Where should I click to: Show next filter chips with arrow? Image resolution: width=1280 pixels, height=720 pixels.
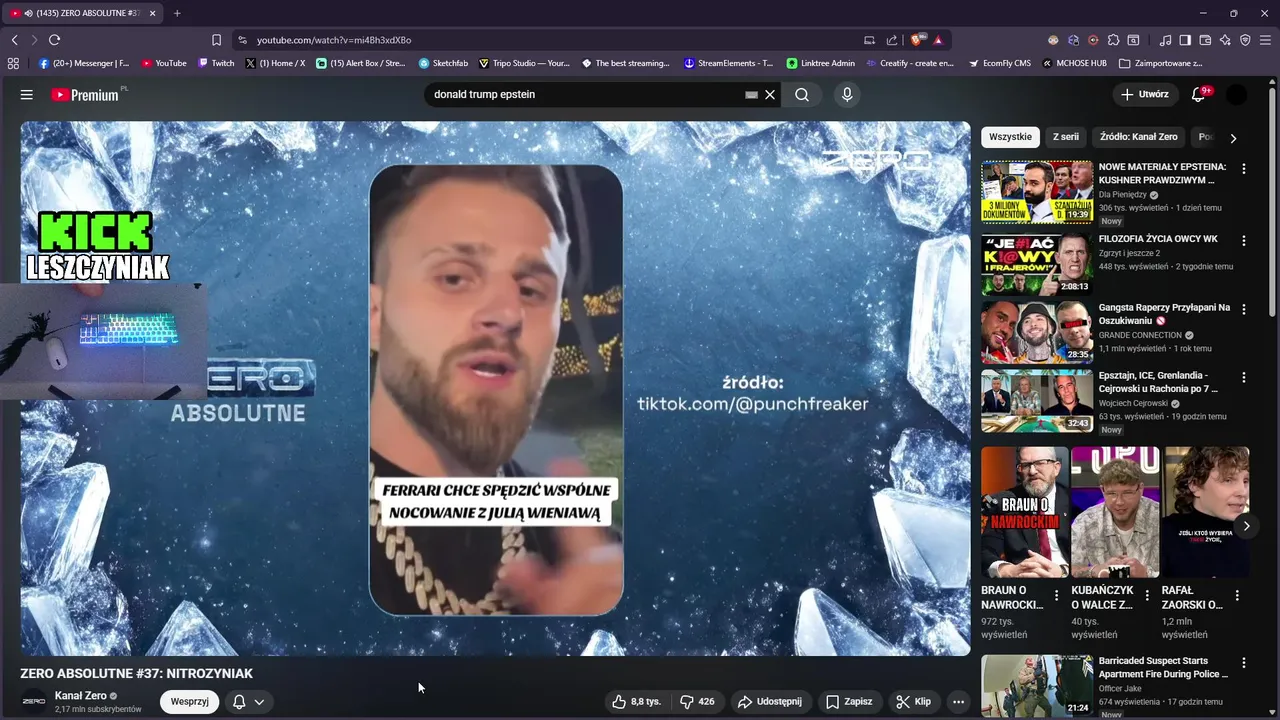click(x=1233, y=138)
